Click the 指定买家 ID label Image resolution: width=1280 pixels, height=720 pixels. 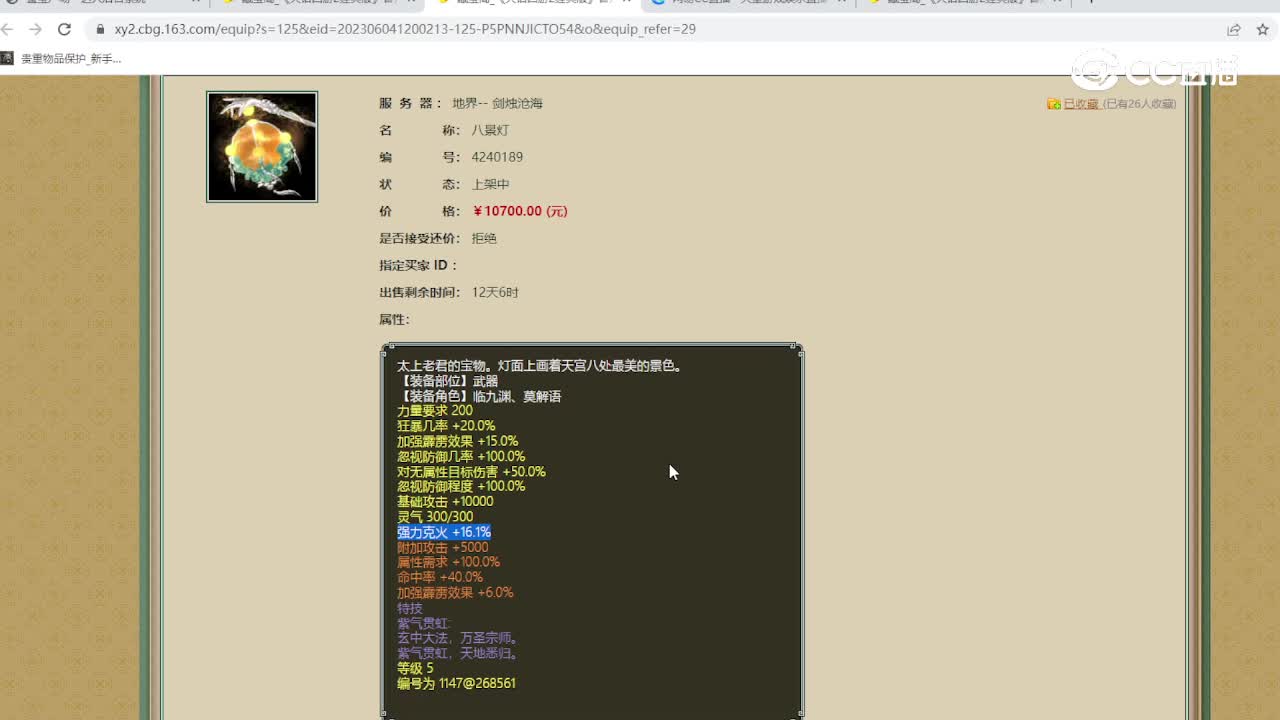tap(418, 265)
